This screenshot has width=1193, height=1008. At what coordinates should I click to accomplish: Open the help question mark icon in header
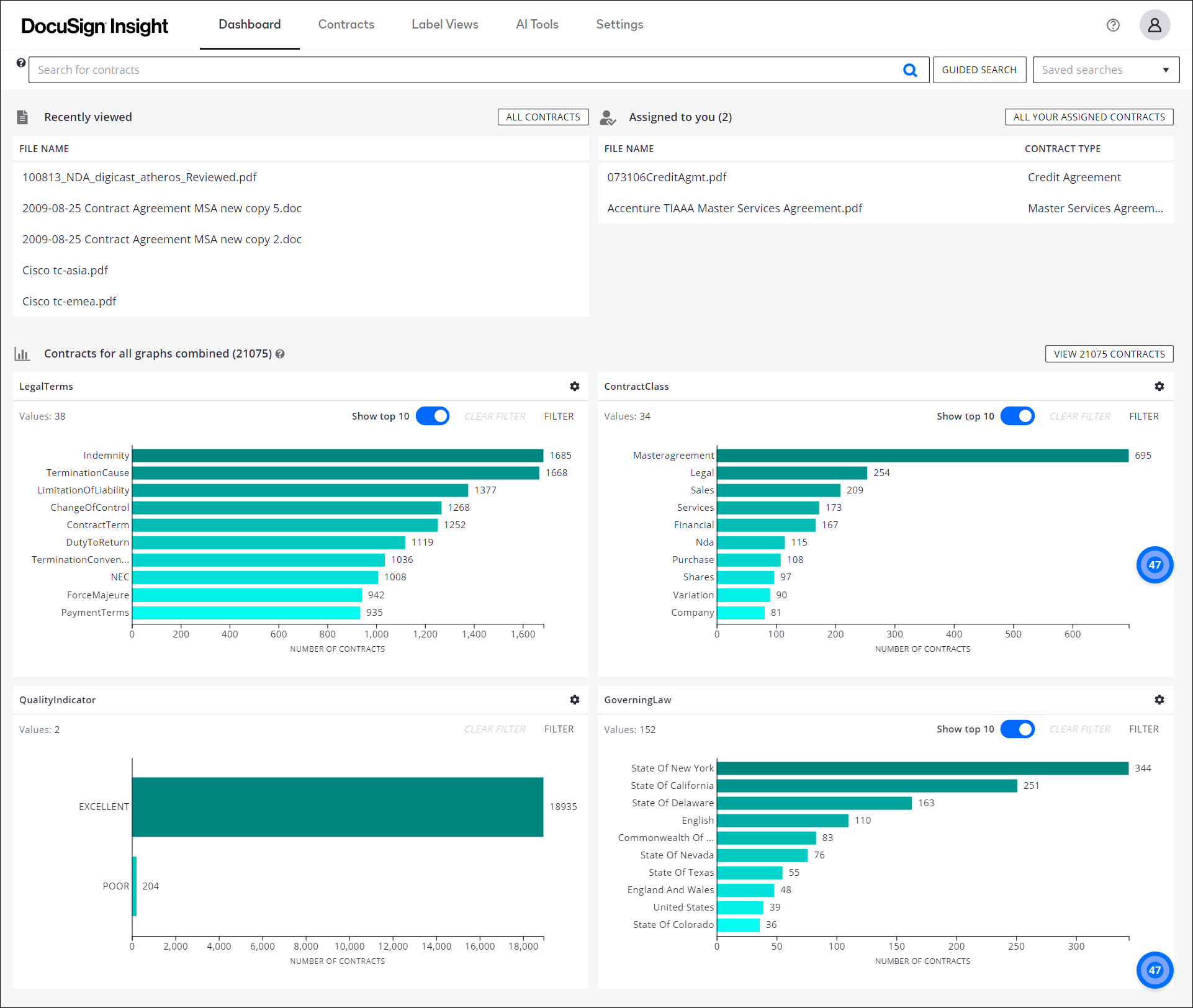click(1113, 25)
